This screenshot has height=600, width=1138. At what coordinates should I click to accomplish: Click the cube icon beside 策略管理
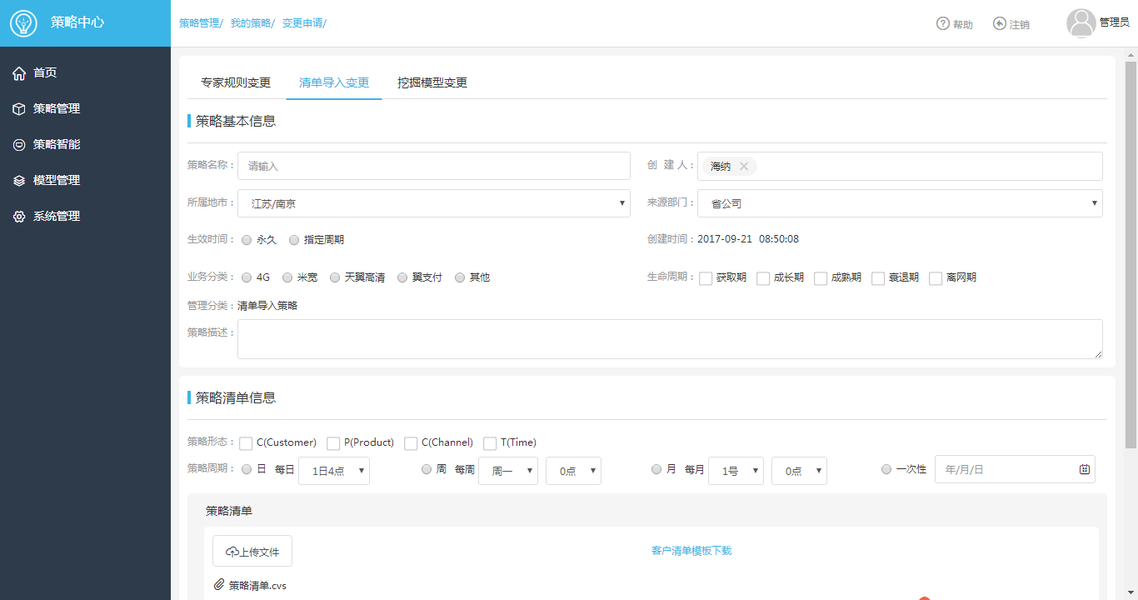coord(19,109)
